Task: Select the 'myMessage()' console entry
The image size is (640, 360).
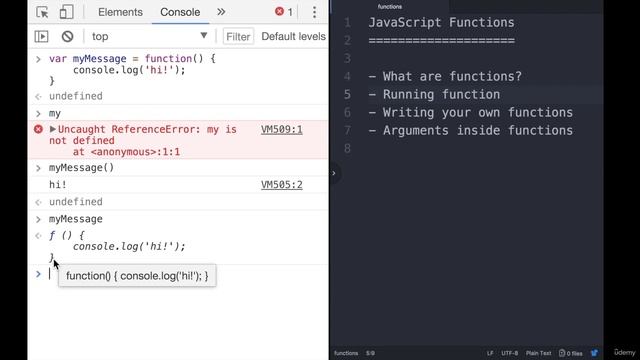Action: point(82,168)
